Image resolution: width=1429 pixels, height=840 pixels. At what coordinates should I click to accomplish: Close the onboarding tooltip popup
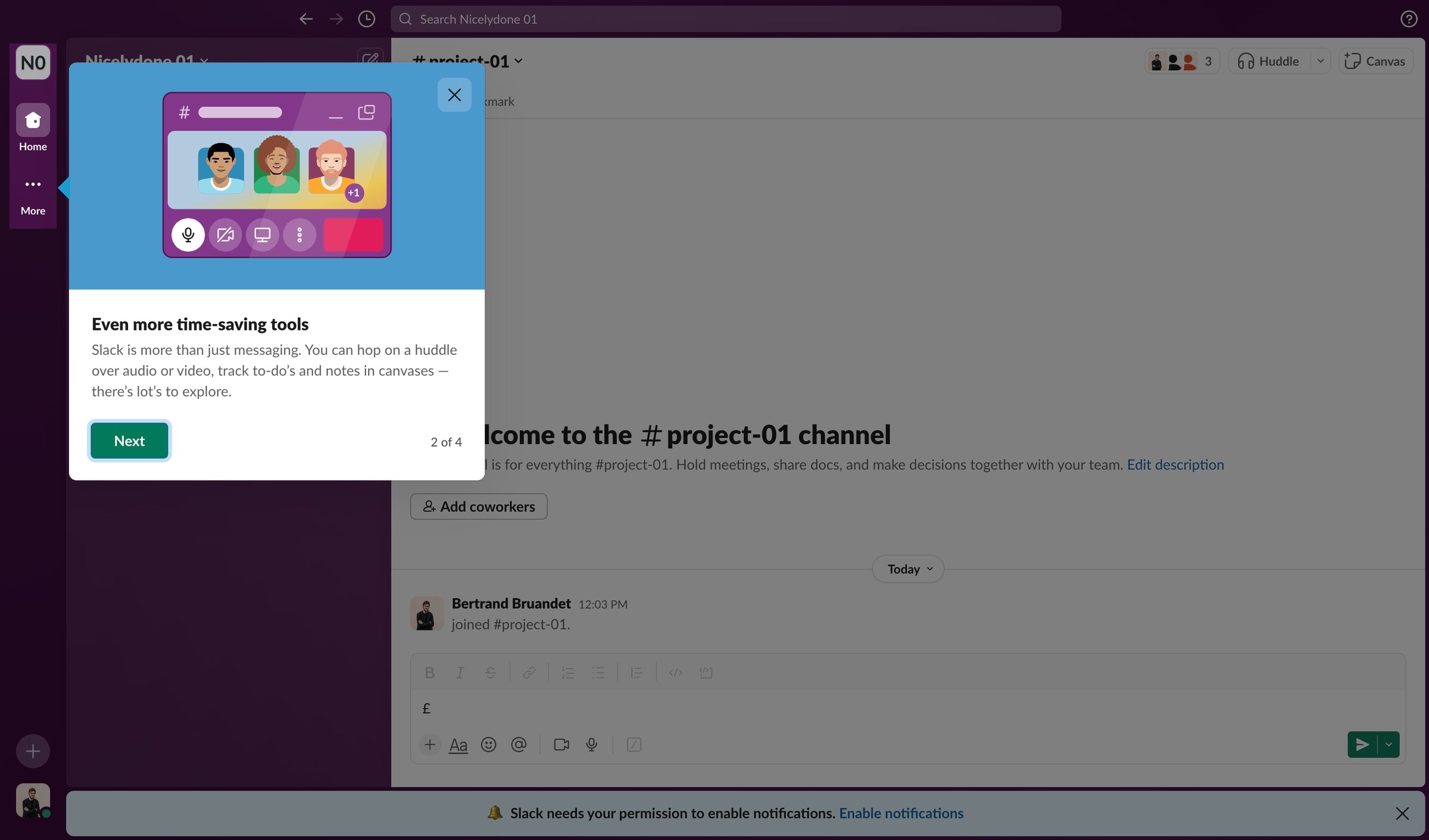[x=454, y=95]
